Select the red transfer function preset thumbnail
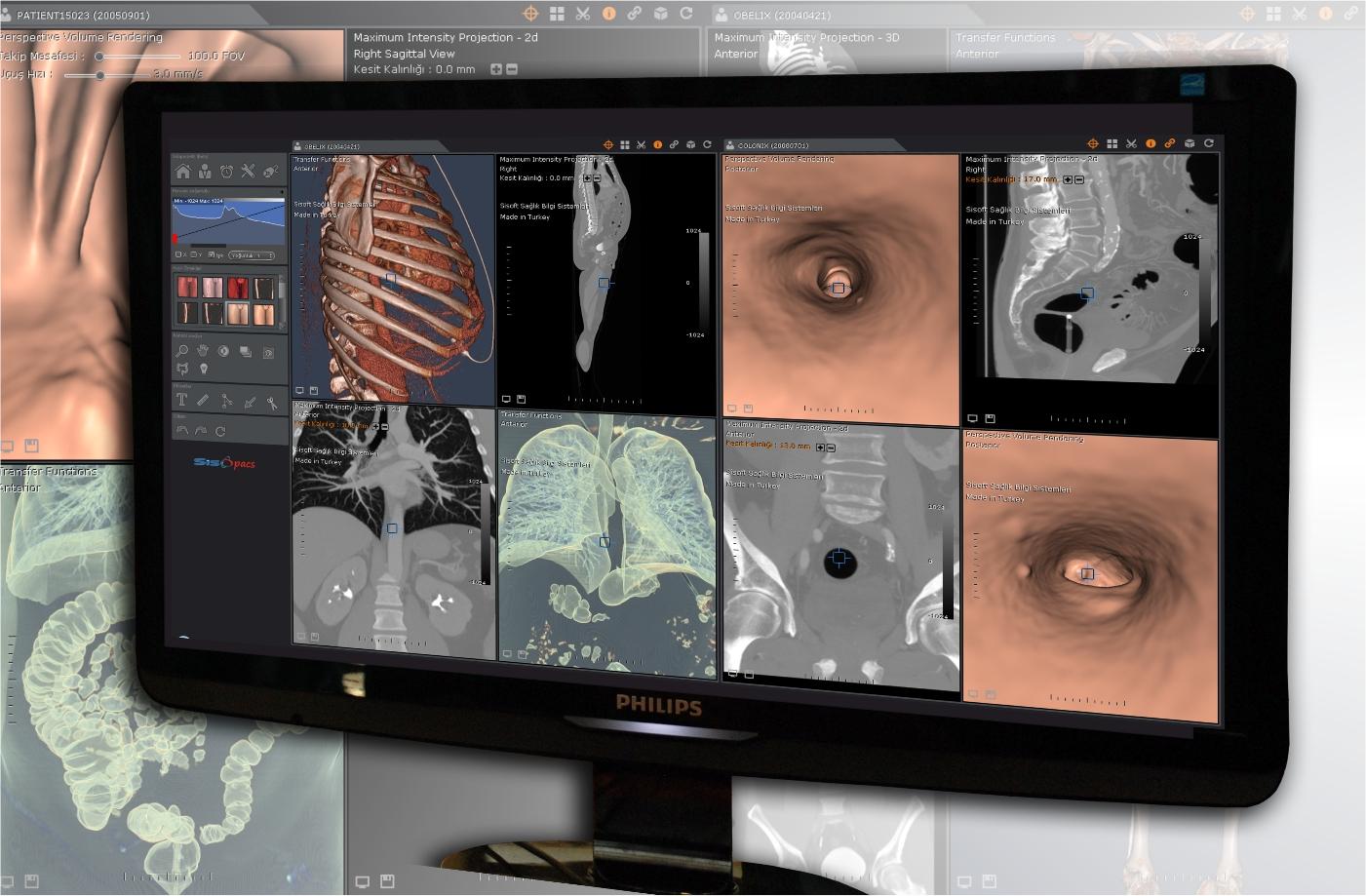 pyautogui.click(x=238, y=288)
